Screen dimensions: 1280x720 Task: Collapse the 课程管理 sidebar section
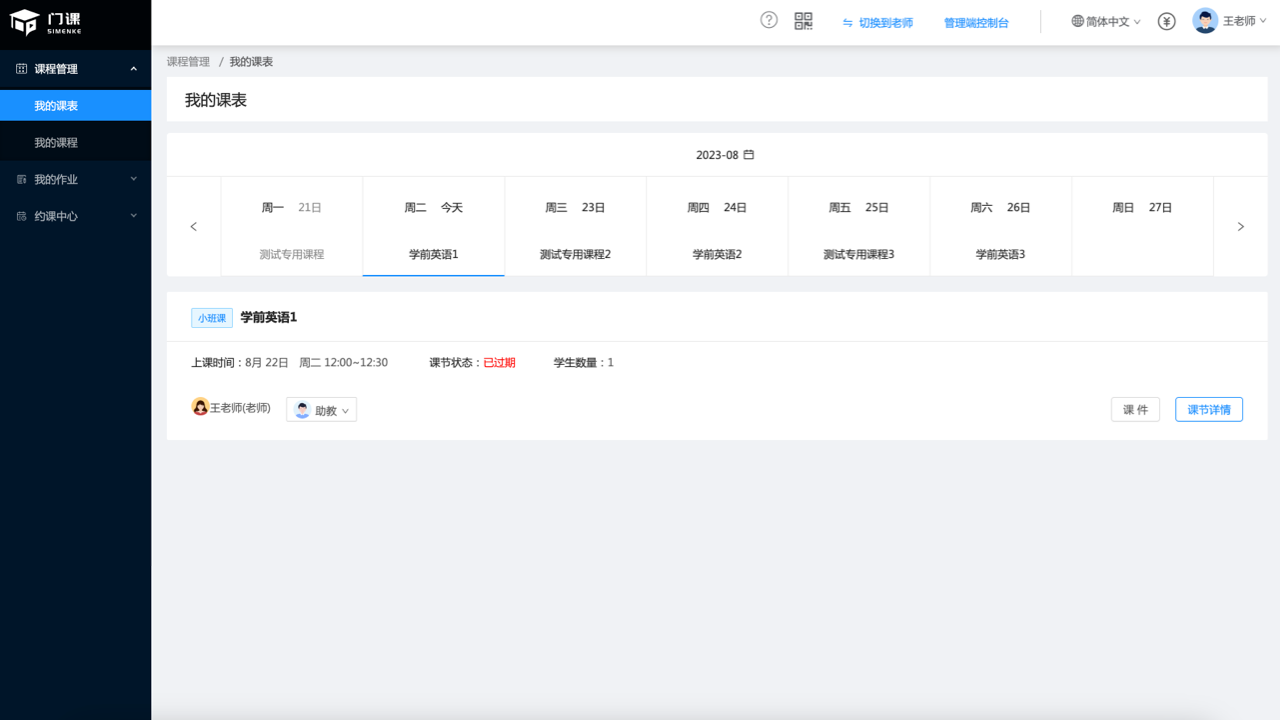tap(134, 68)
